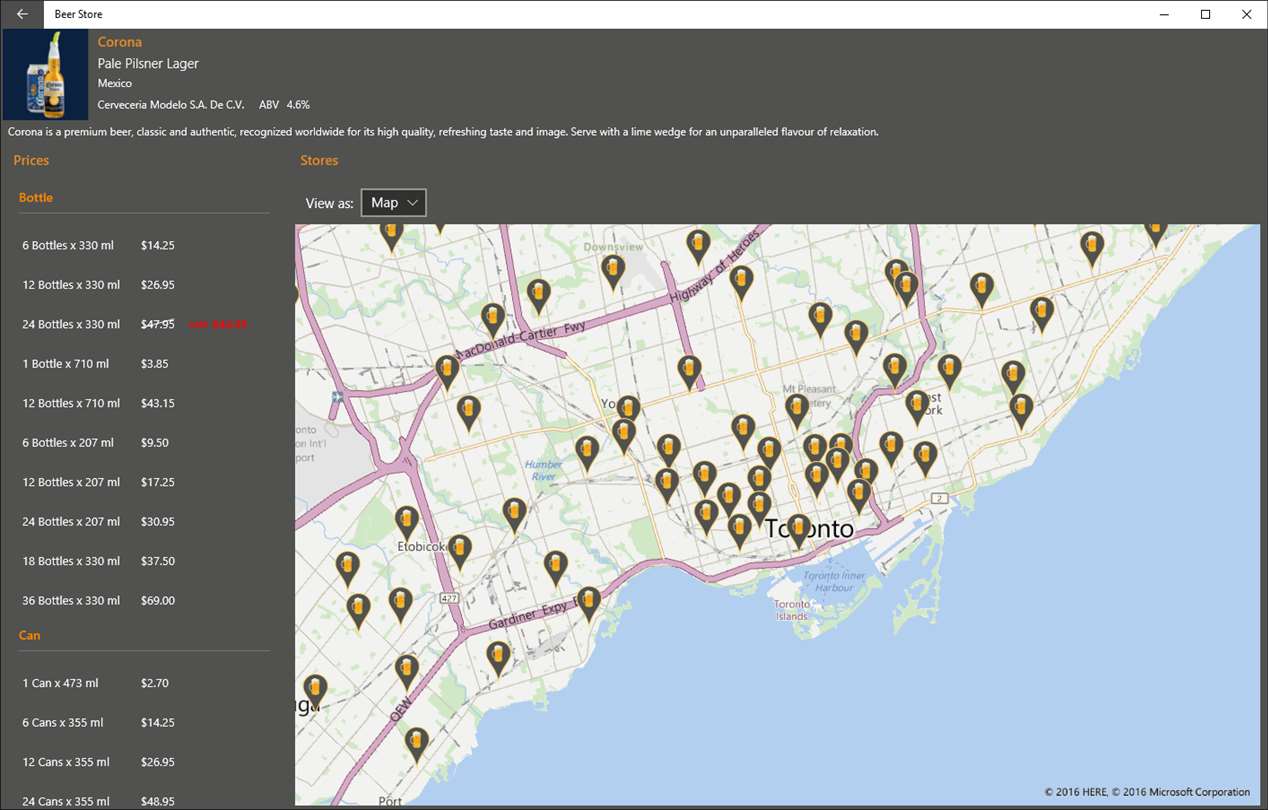This screenshot has width=1268, height=810.
Task: Select the beer pin overlapping the Toronto label
Action: point(798,530)
